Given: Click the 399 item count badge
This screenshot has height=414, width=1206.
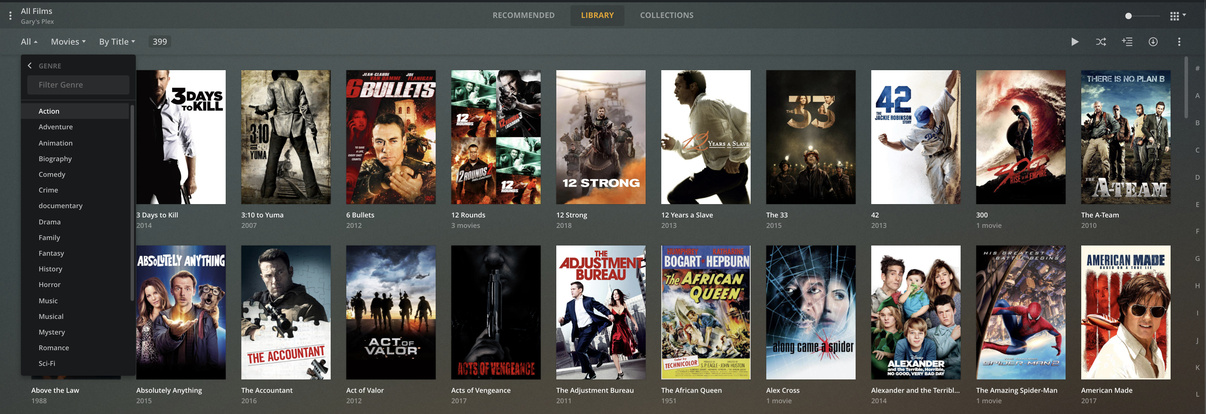Looking at the screenshot, I should (x=159, y=42).
